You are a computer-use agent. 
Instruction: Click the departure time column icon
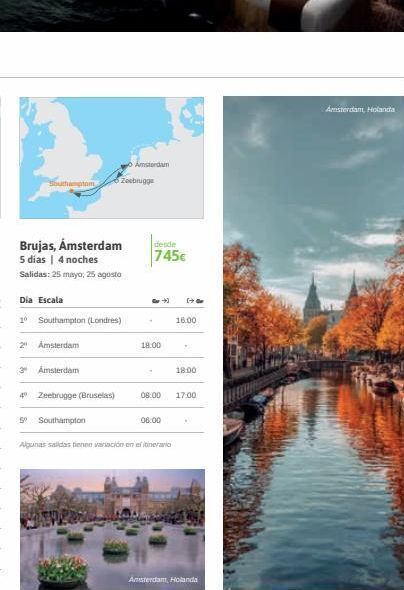pos(195,301)
